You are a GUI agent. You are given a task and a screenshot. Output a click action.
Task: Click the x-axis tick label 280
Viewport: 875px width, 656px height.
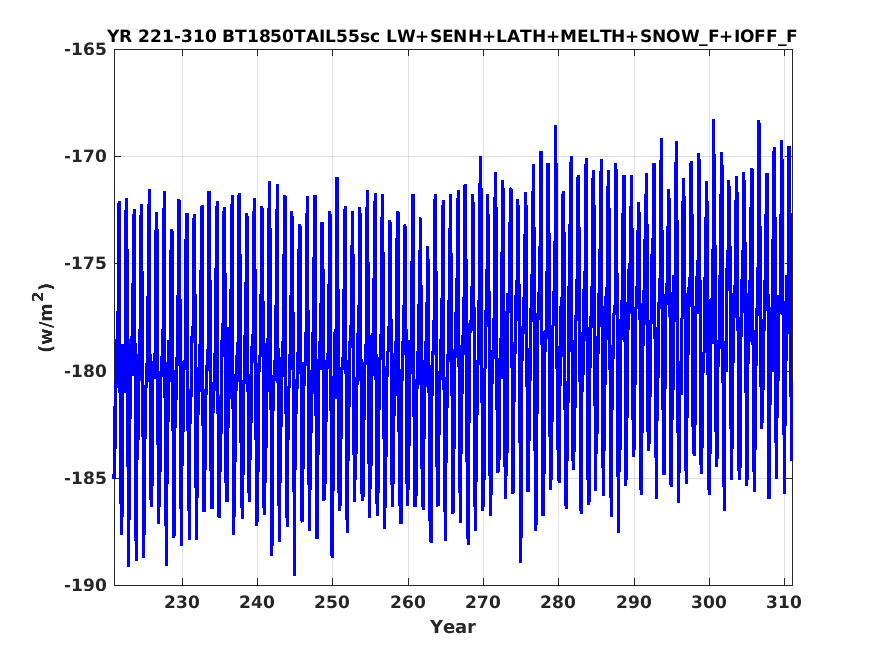pos(559,602)
